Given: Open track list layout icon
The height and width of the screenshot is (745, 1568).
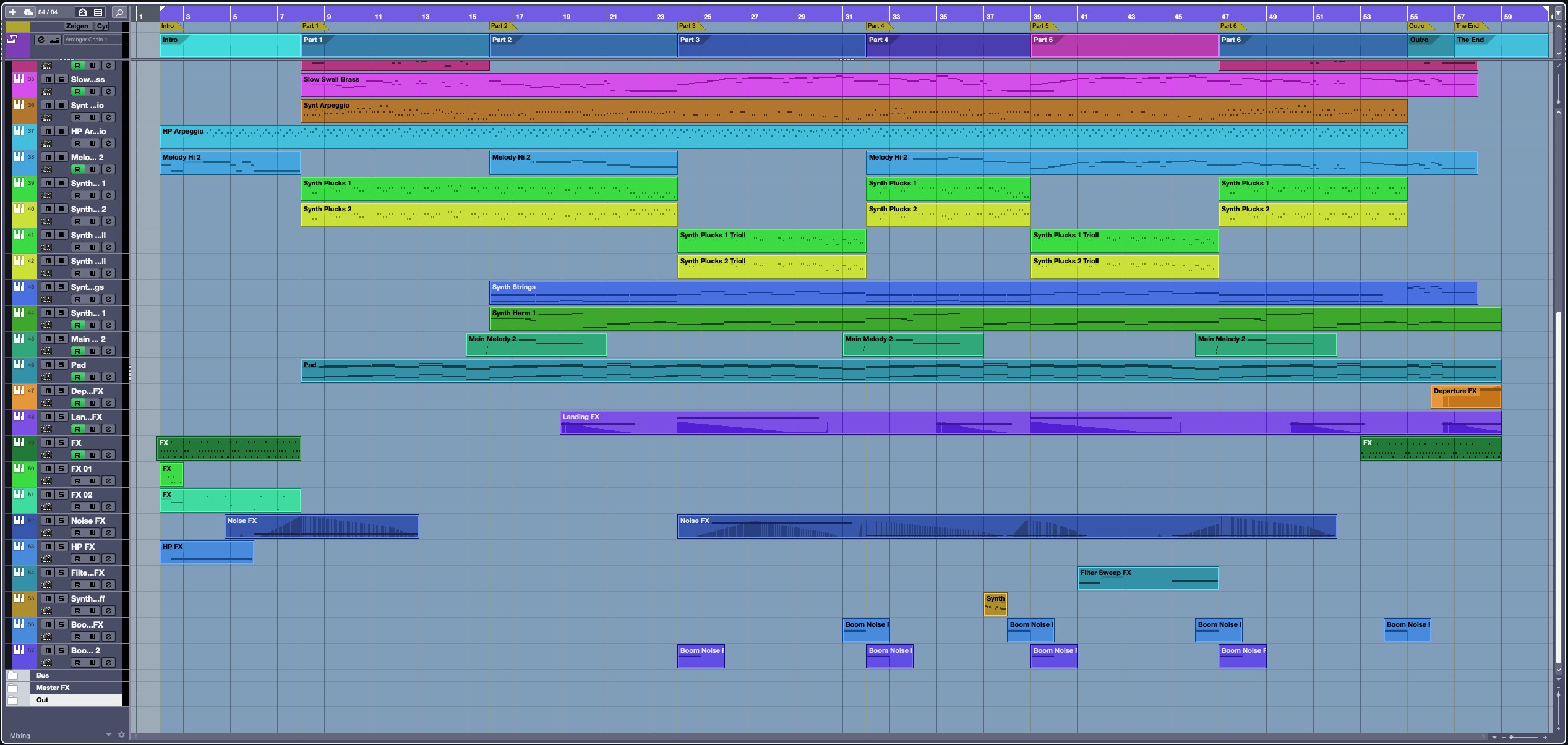Looking at the screenshot, I should coord(98,12).
